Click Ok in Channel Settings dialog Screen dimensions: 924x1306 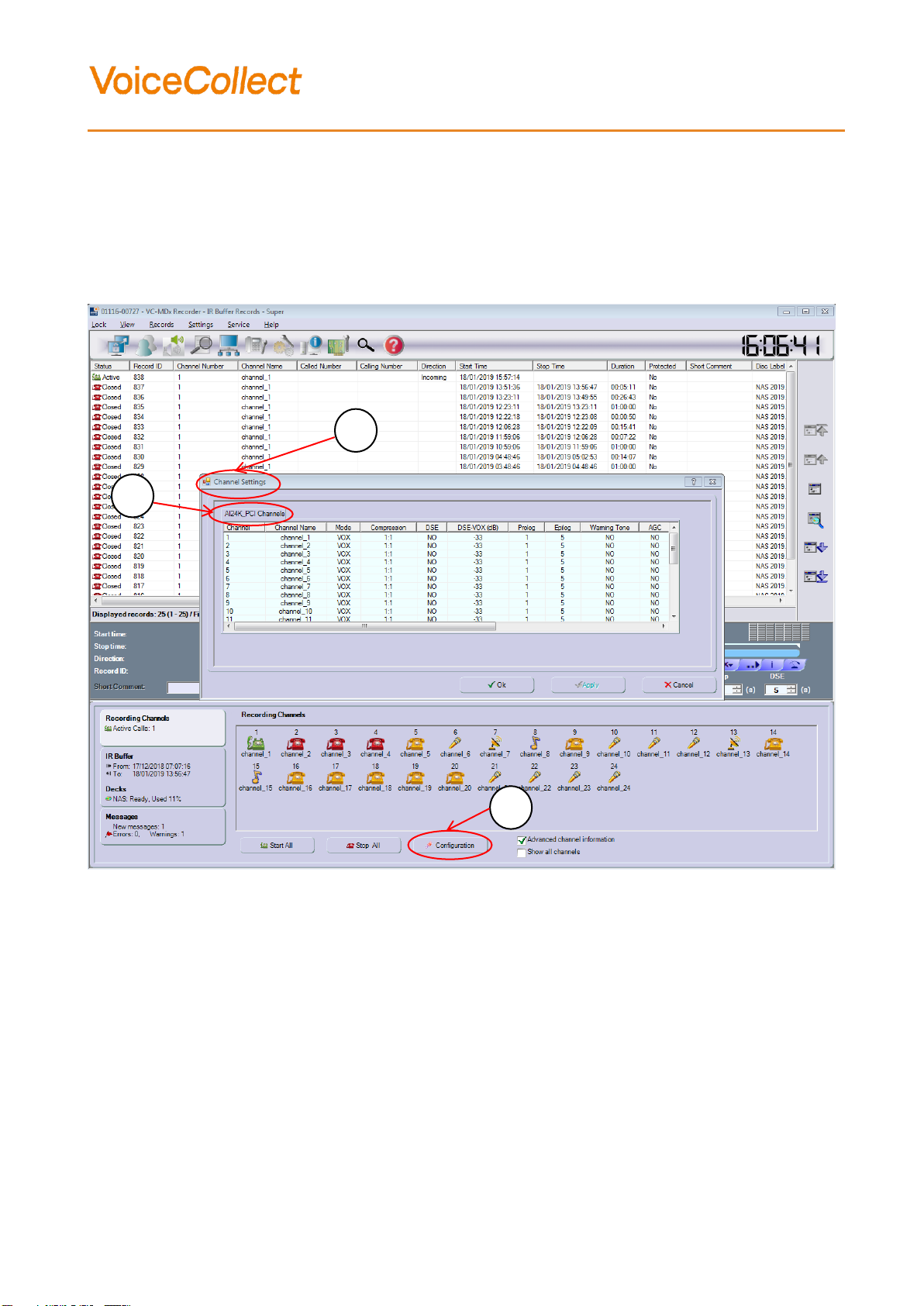pos(497,685)
